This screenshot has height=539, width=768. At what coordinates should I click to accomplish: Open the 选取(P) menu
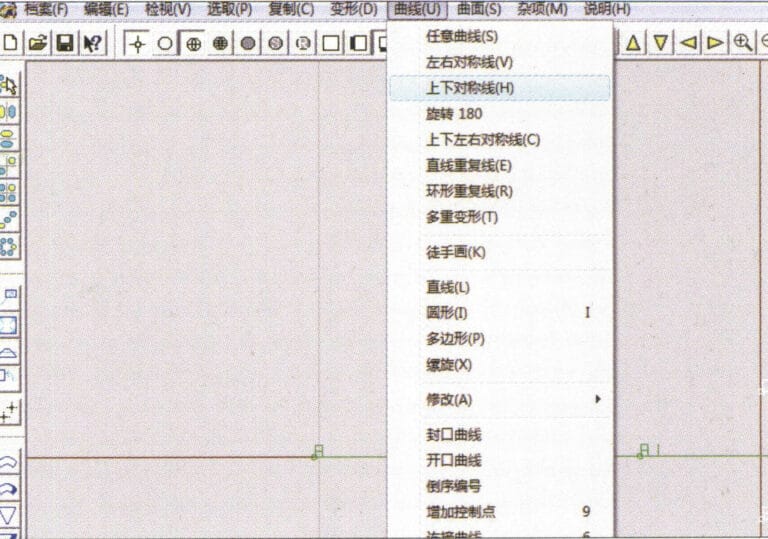click(x=229, y=9)
